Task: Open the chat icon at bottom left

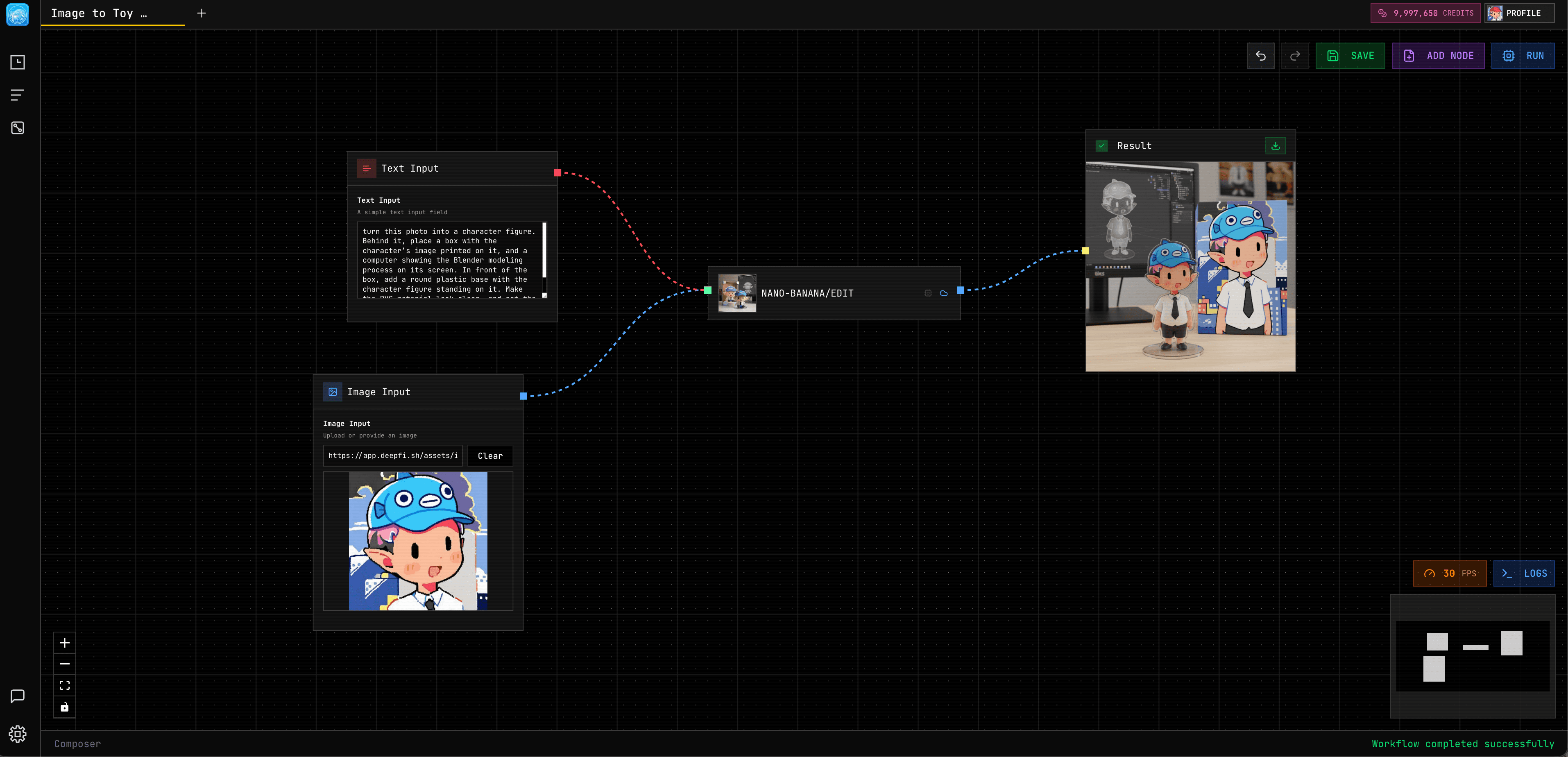Action: (18, 696)
